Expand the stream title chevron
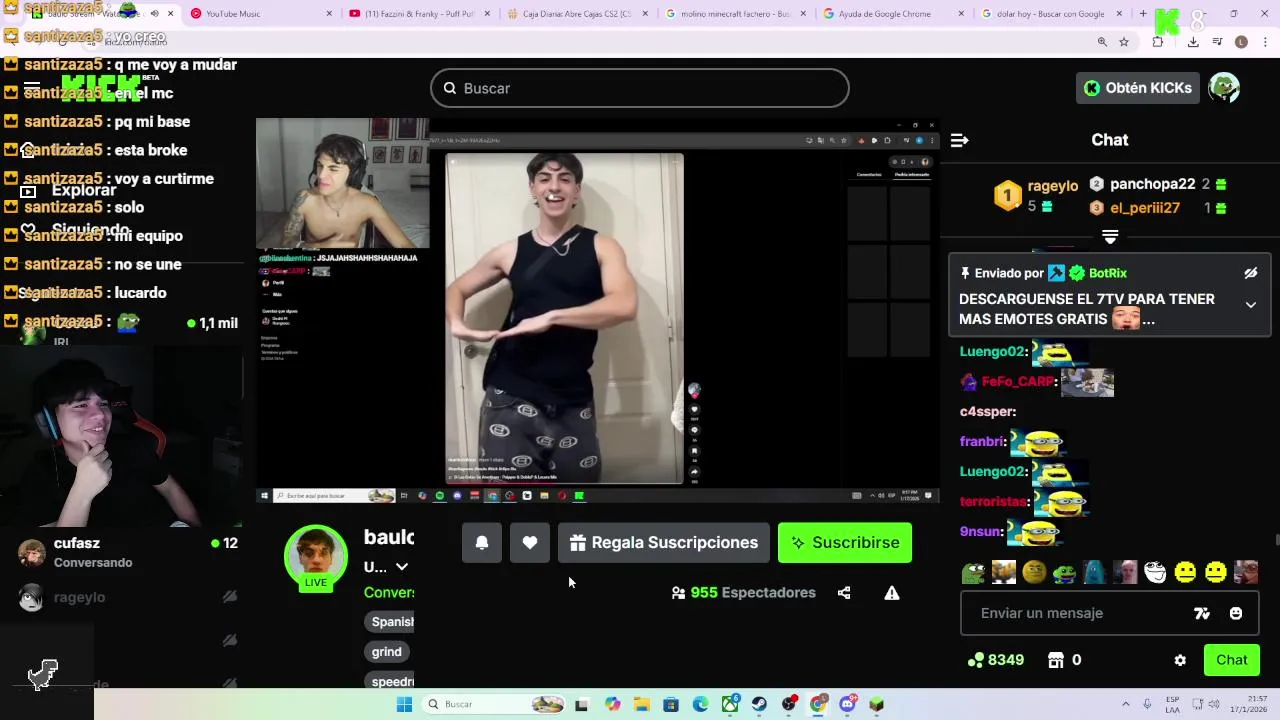1280x720 pixels. [402, 567]
